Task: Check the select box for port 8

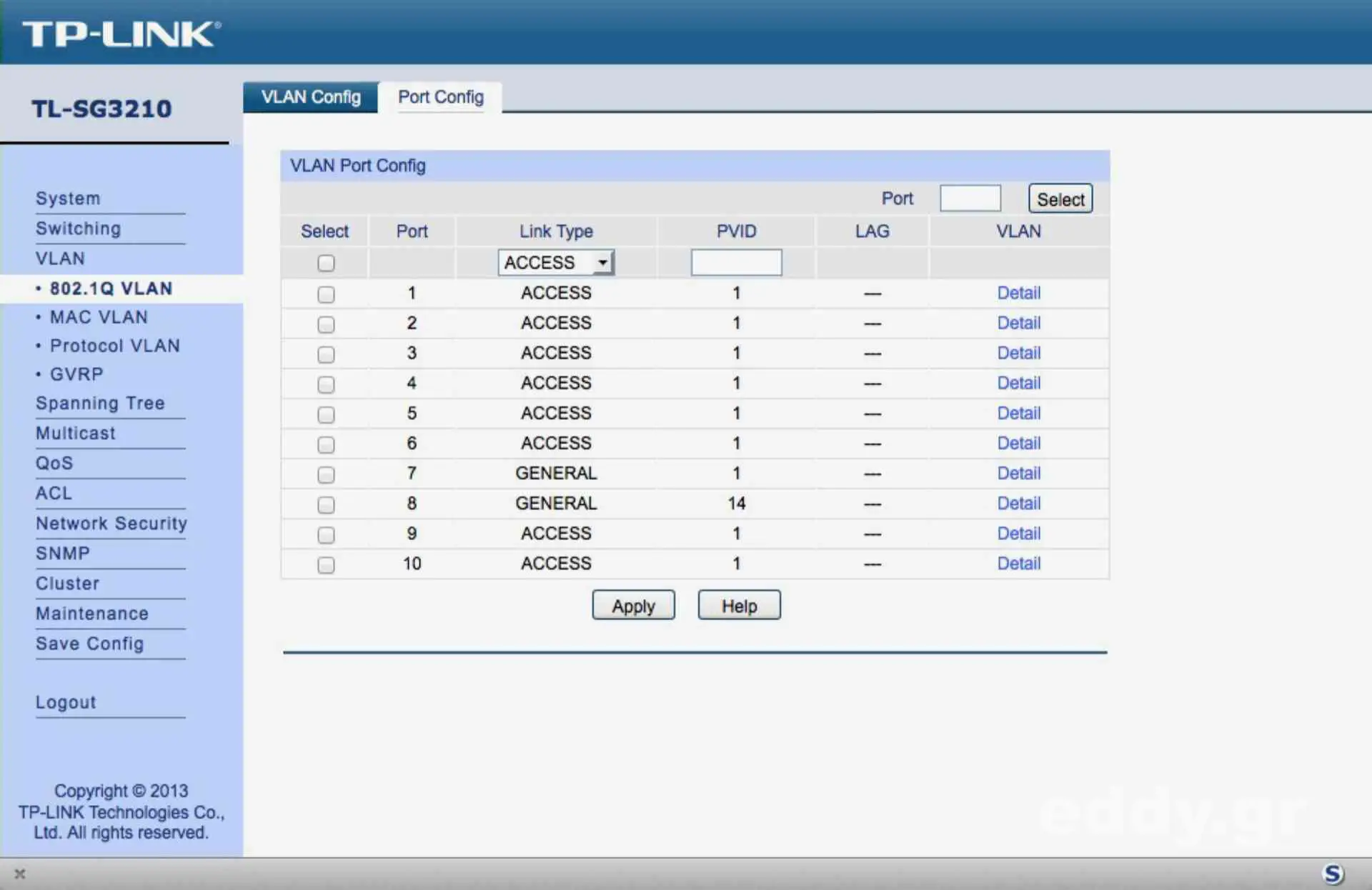Action: tap(326, 505)
